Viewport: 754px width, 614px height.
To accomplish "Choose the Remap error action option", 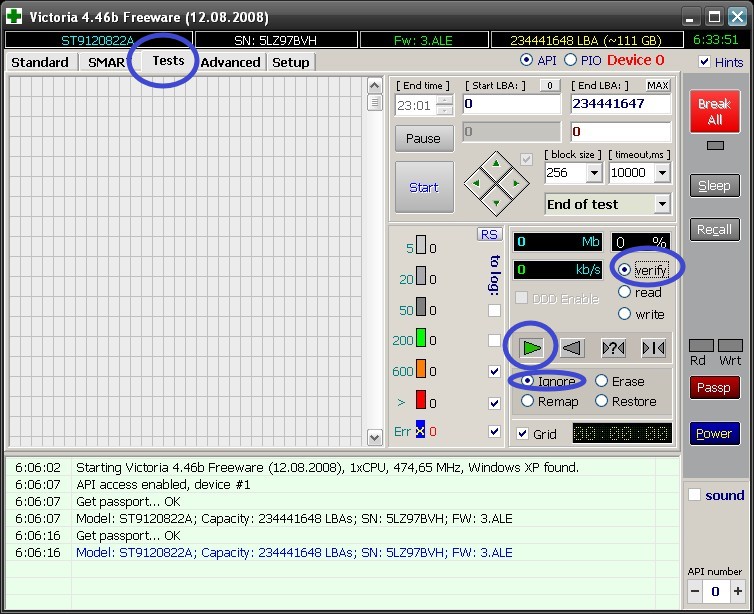I will (x=528, y=401).
